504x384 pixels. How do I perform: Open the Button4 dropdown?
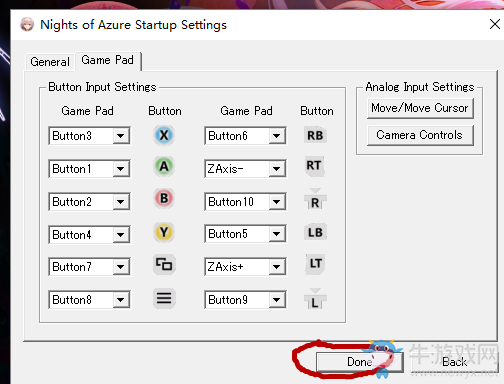tap(120, 235)
